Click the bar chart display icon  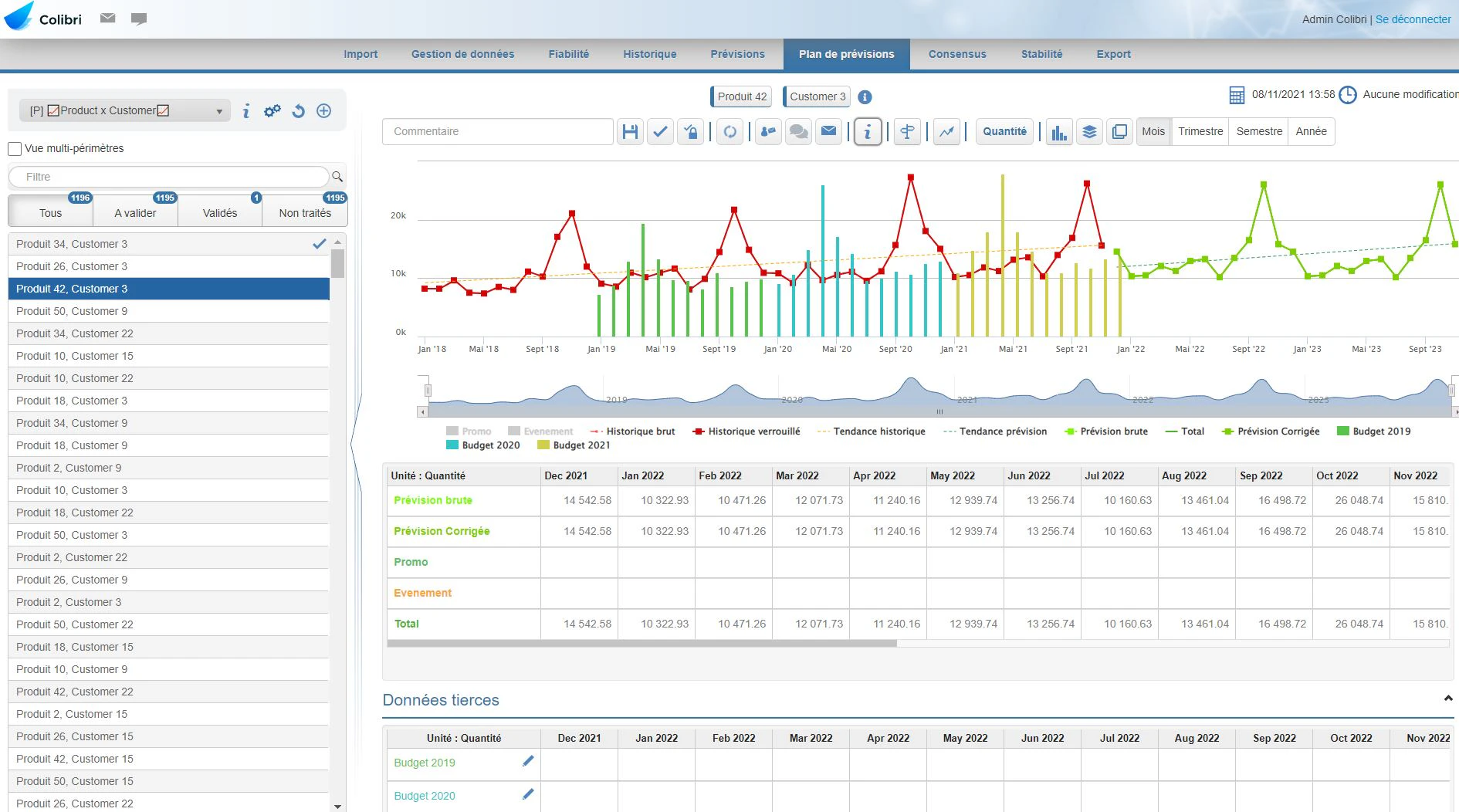pyautogui.click(x=1059, y=132)
